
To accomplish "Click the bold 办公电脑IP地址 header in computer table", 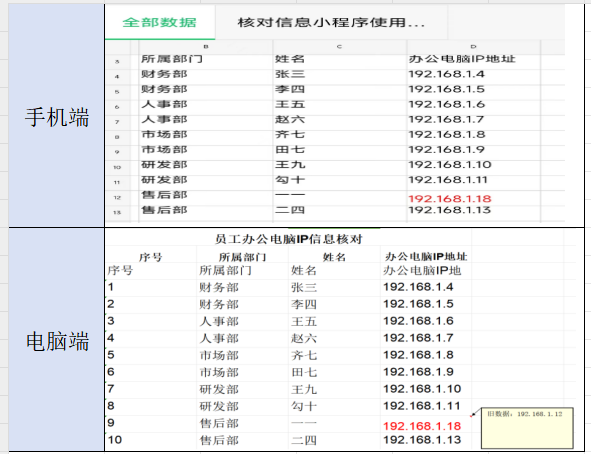I will 426,257.
